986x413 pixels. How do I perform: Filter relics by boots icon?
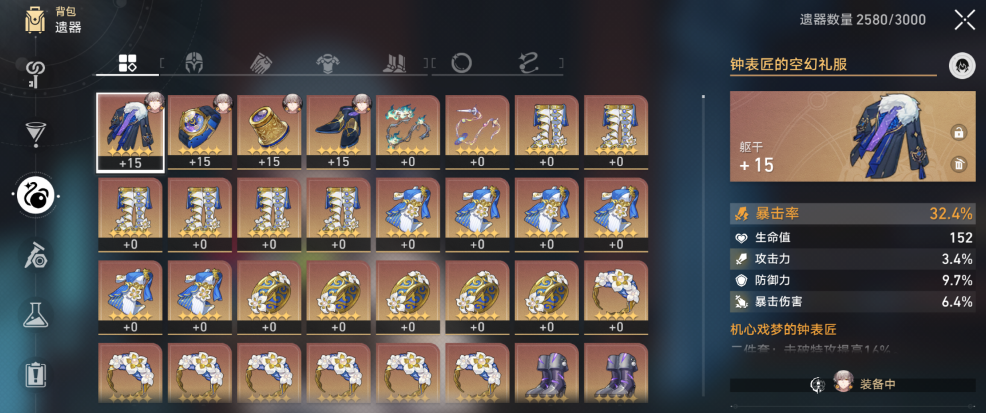396,63
